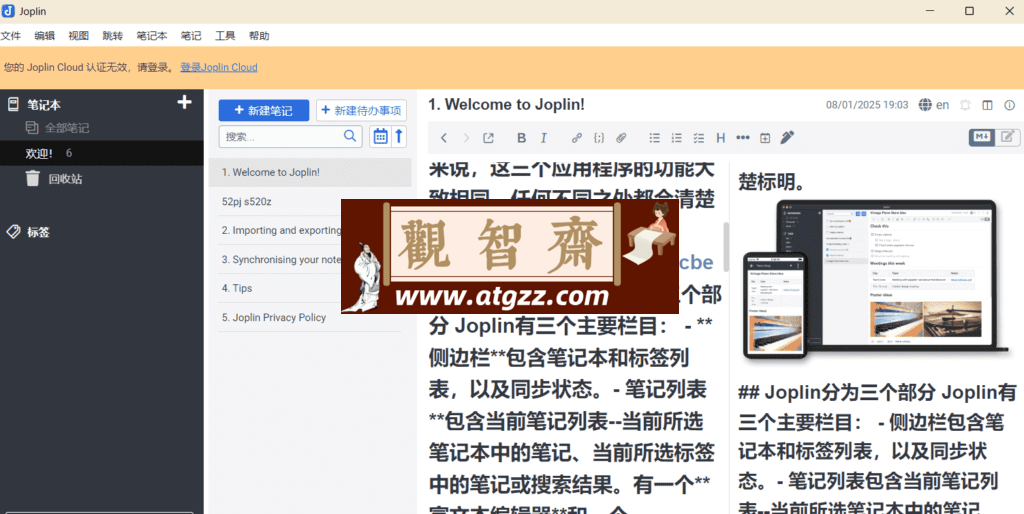Toggle the editor layout panes
Screen dimensions: 1024x514
click(987, 104)
